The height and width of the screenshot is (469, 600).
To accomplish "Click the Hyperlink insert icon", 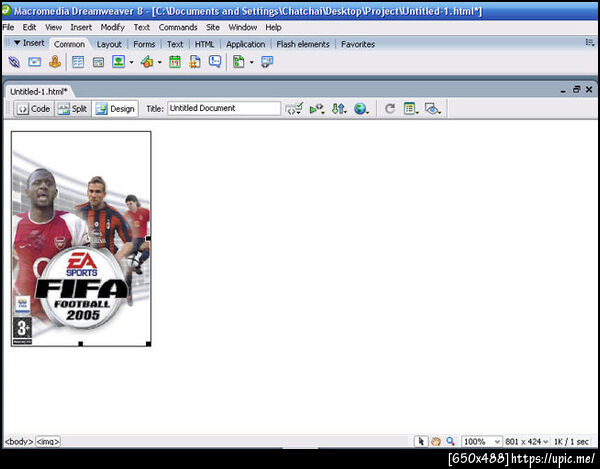I will [14, 62].
